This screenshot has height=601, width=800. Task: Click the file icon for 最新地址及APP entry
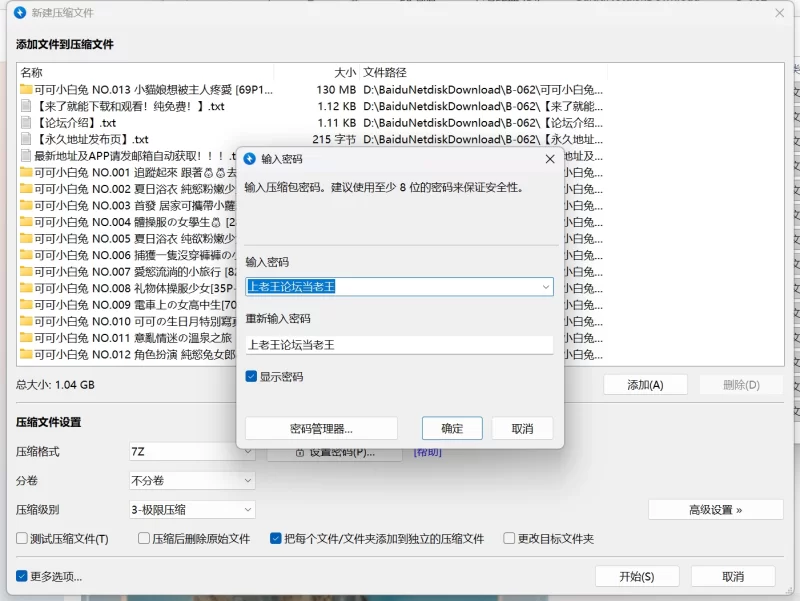point(26,156)
